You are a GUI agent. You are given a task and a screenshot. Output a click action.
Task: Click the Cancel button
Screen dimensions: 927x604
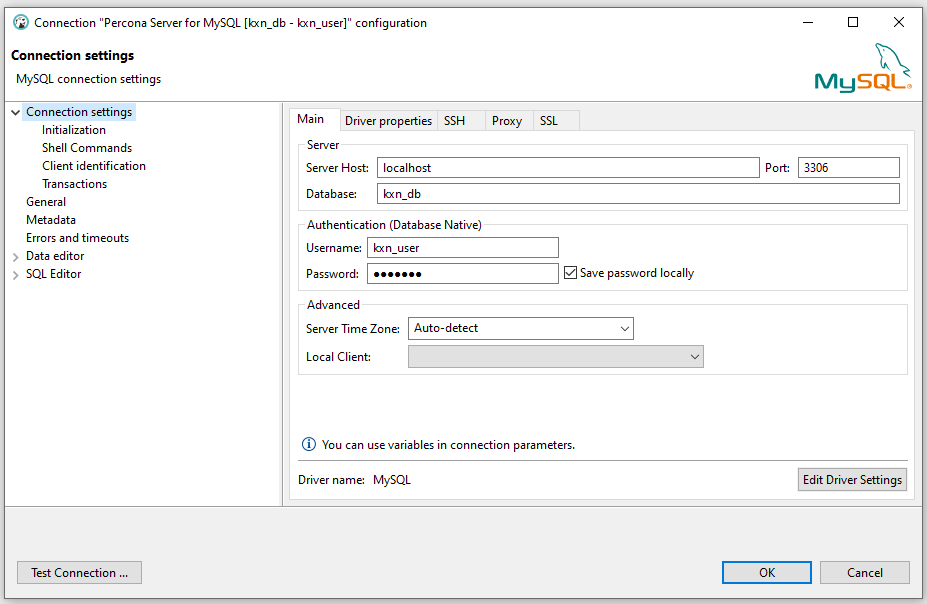[864, 572]
